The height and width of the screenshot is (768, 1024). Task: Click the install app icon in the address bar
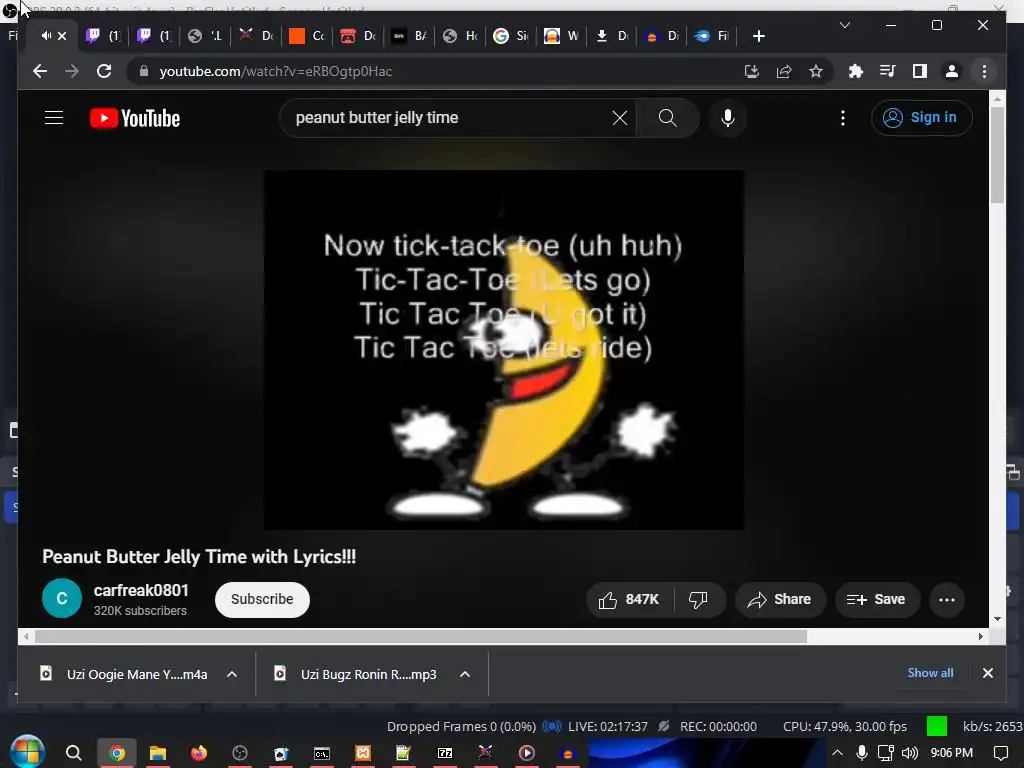pyautogui.click(x=752, y=71)
